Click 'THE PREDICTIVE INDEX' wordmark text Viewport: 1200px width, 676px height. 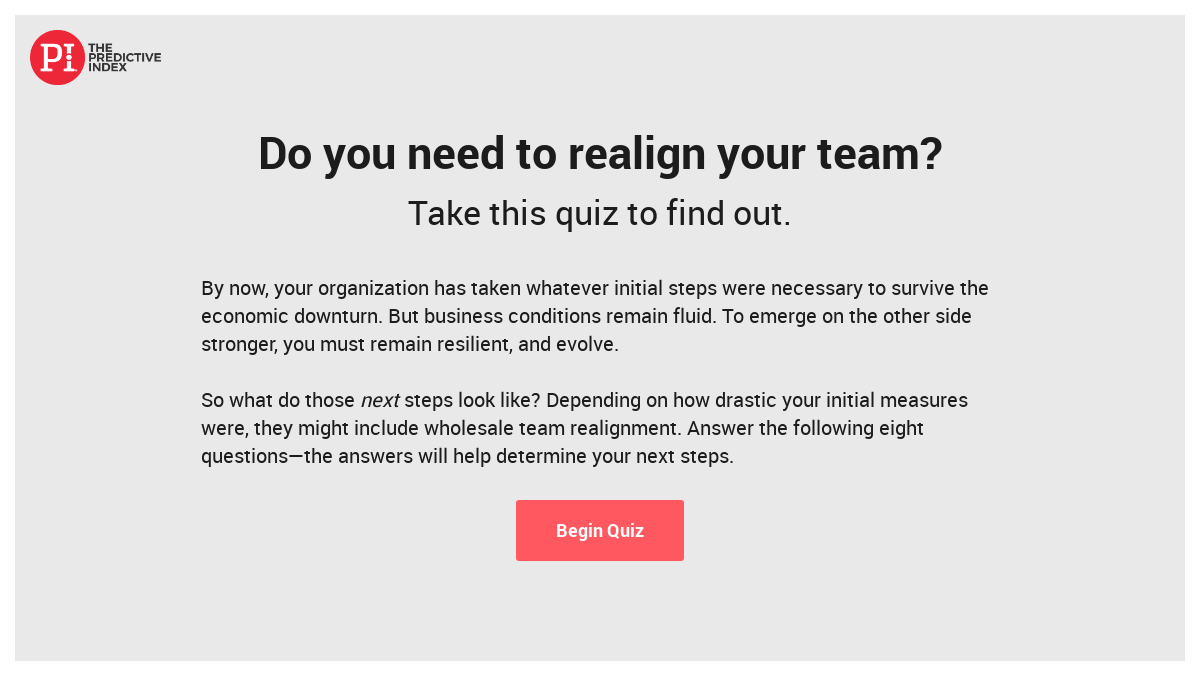tap(124, 57)
